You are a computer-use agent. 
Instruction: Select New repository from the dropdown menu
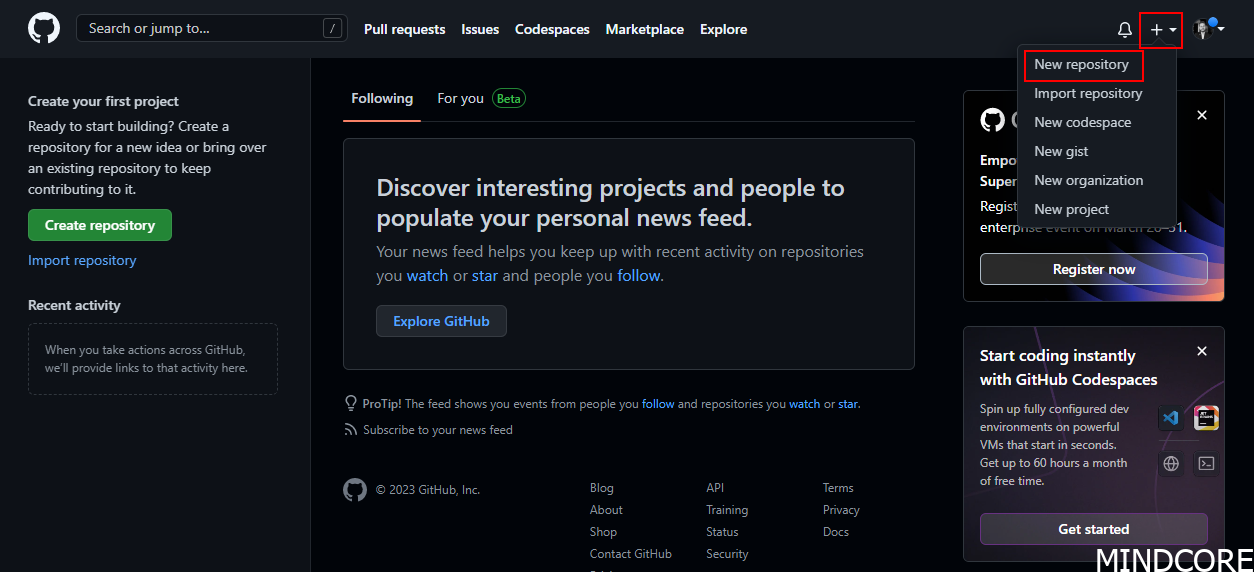tap(1081, 64)
